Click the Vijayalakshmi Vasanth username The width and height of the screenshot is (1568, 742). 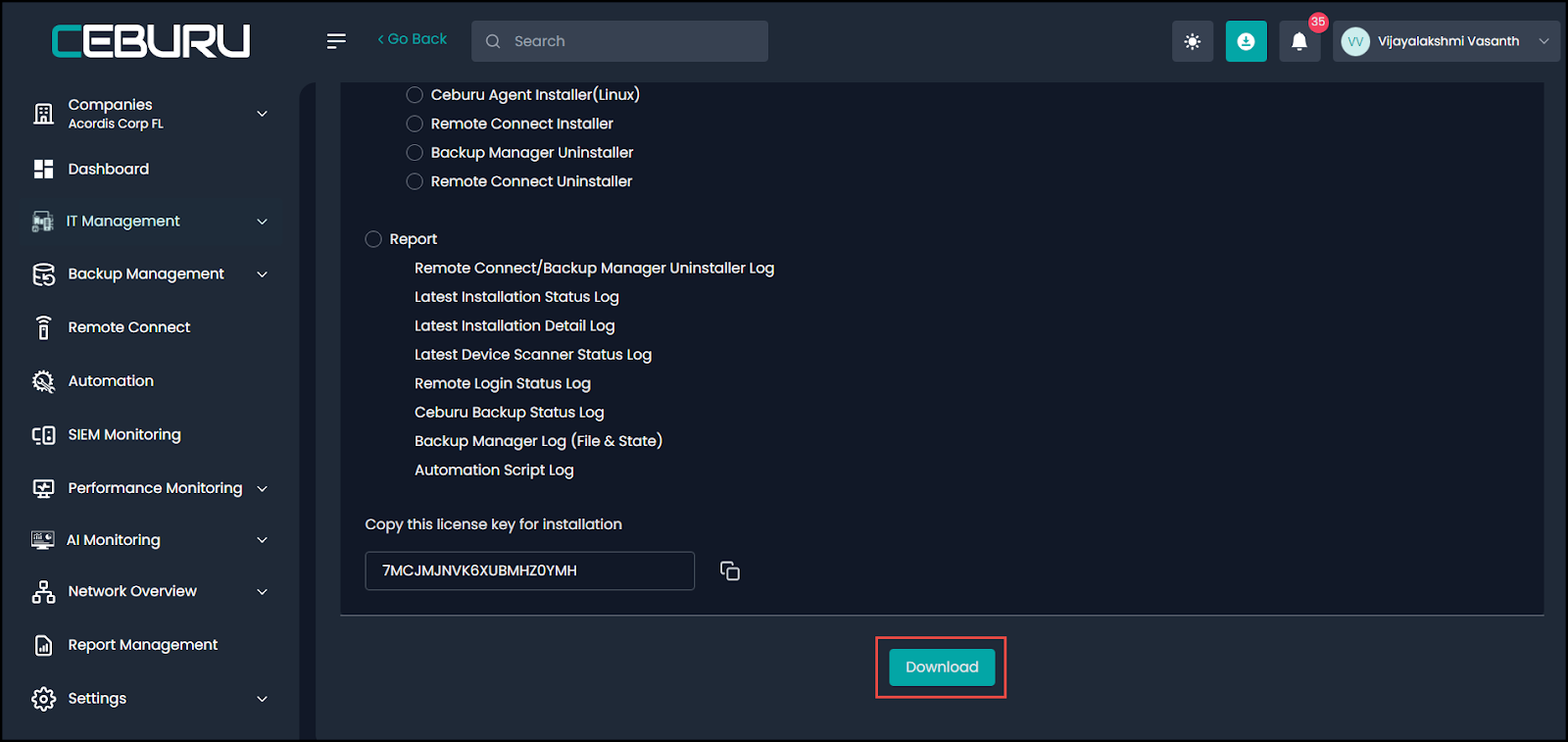[1448, 41]
